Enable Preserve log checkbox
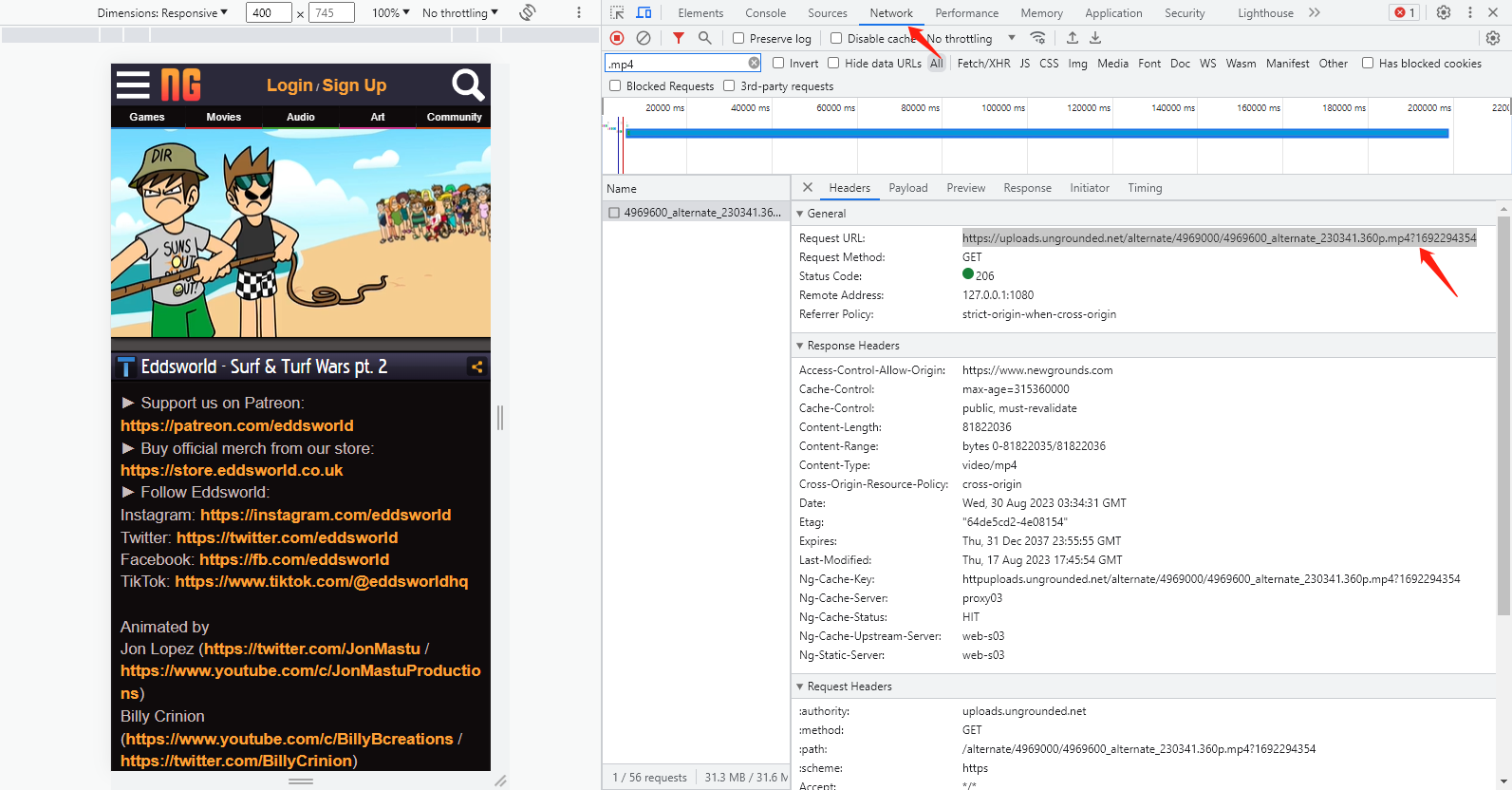The height and width of the screenshot is (790, 1512). click(738, 38)
